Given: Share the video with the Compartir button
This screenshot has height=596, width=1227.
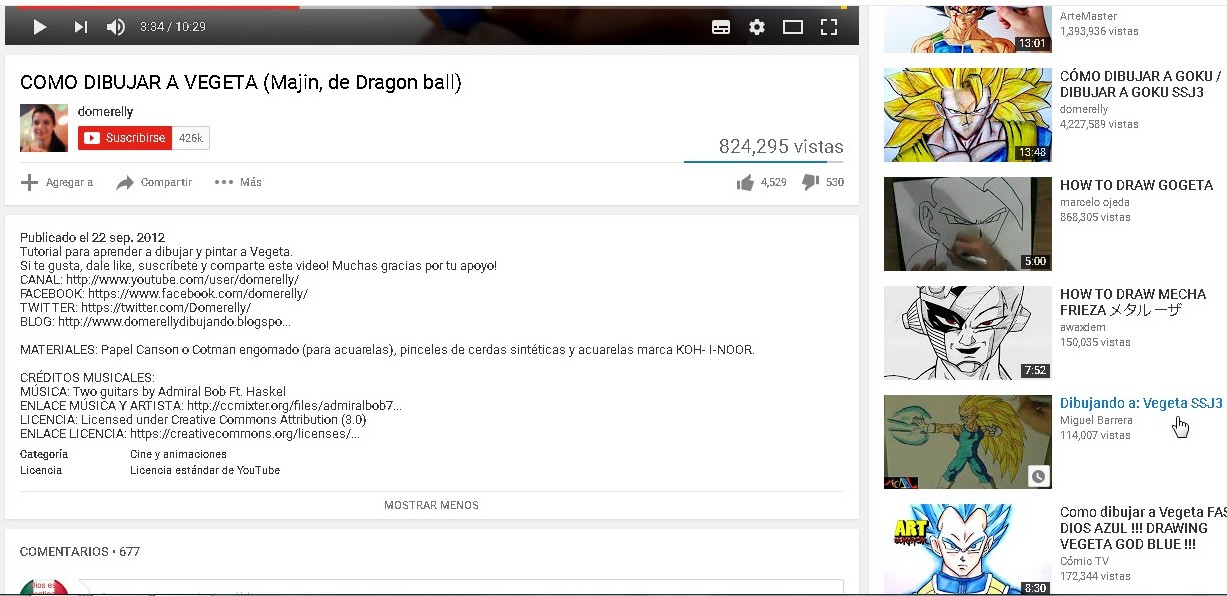Looking at the screenshot, I should coord(154,182).
